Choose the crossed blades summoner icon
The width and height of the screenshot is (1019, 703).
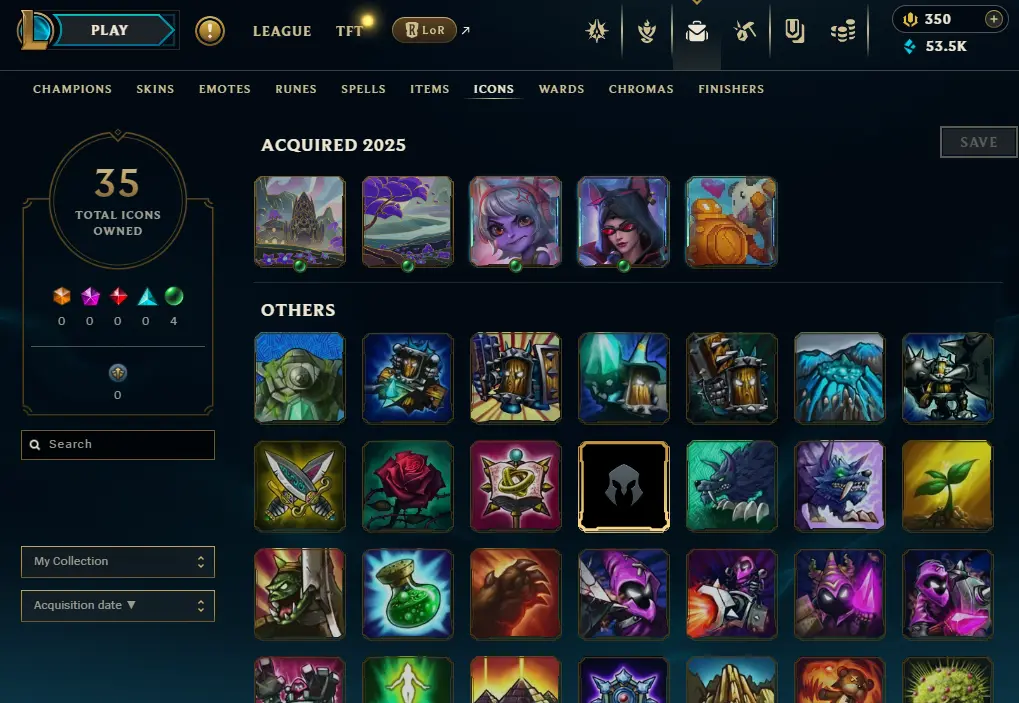coord(300,486)
